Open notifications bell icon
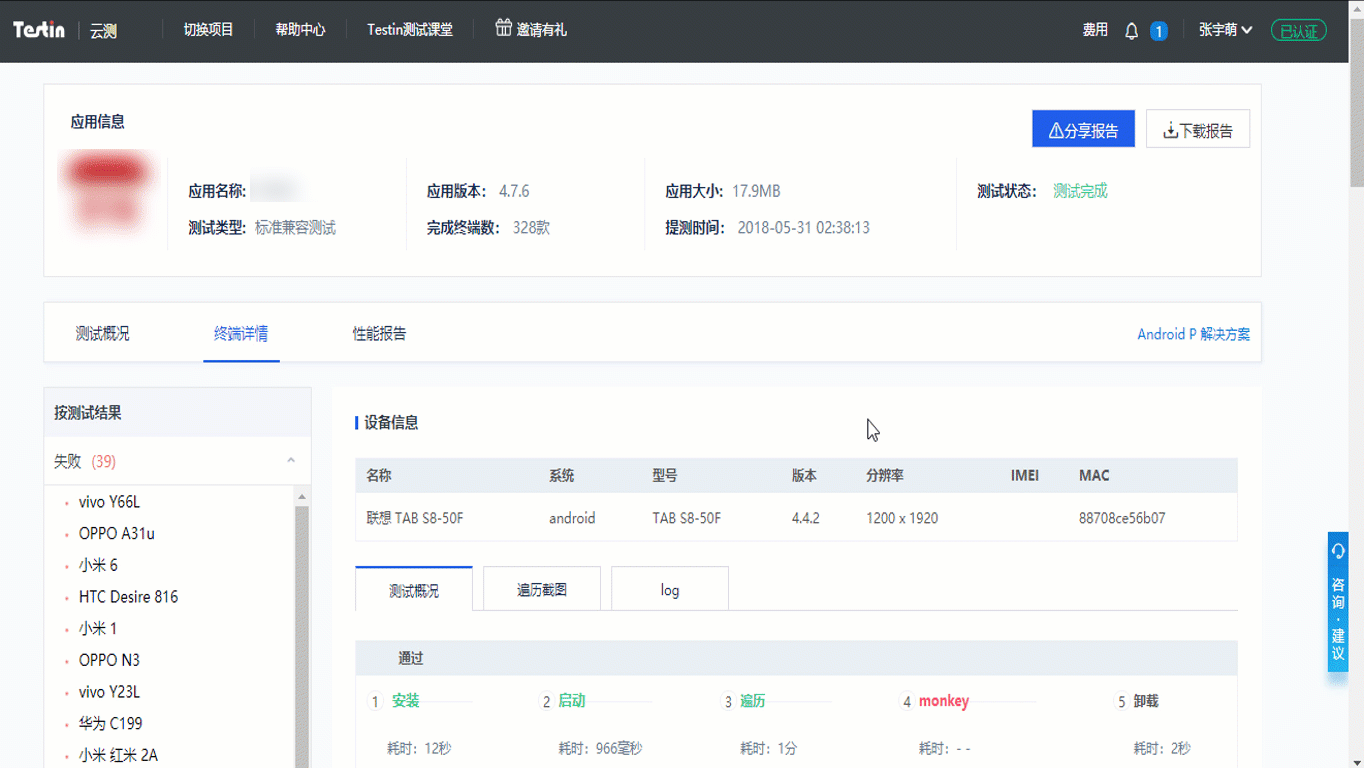1364x768 pixels. pyautogui.click(x=1131, y=31)
